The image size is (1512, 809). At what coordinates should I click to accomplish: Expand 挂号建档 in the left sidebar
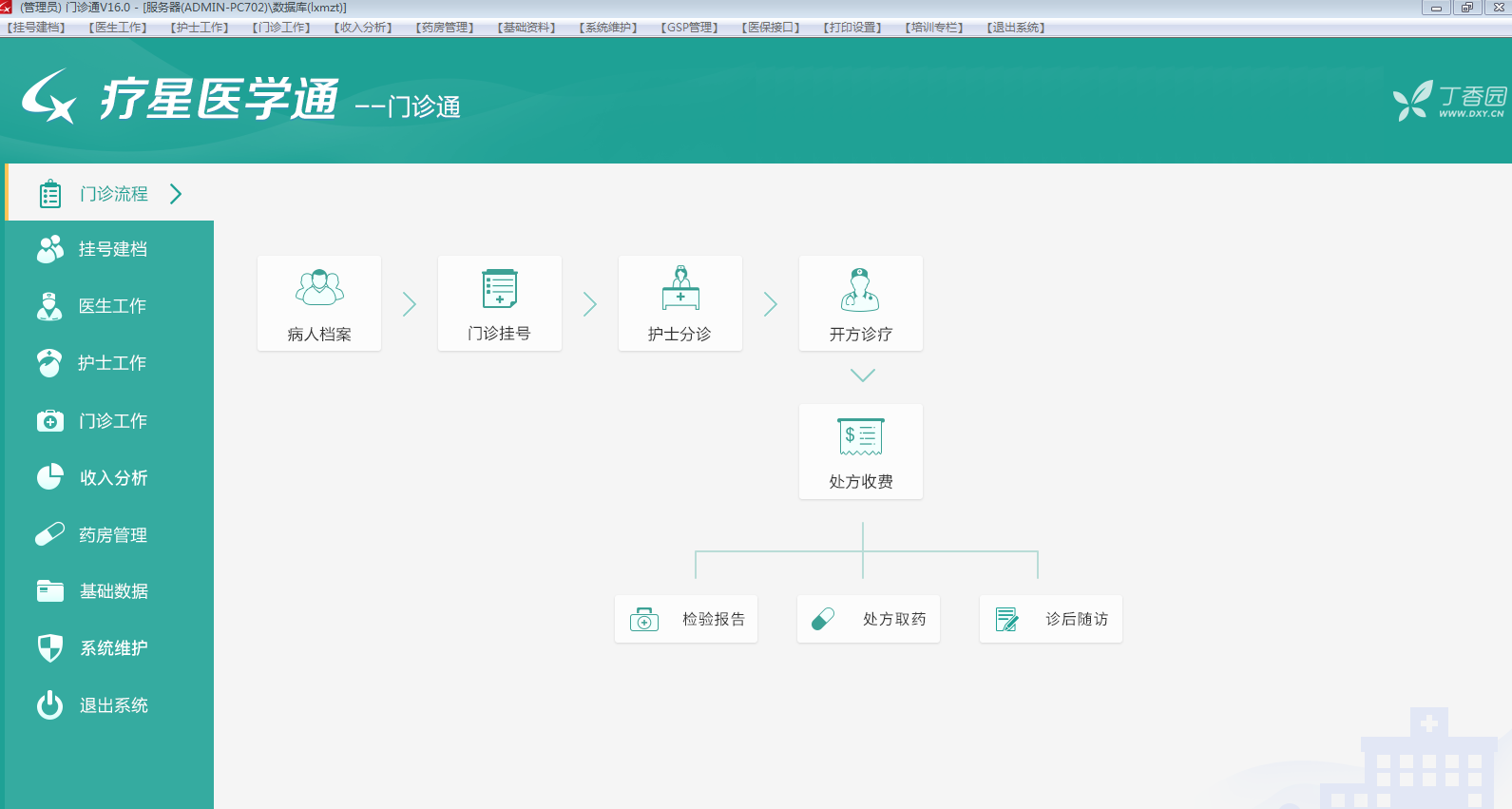pos(112,249)
